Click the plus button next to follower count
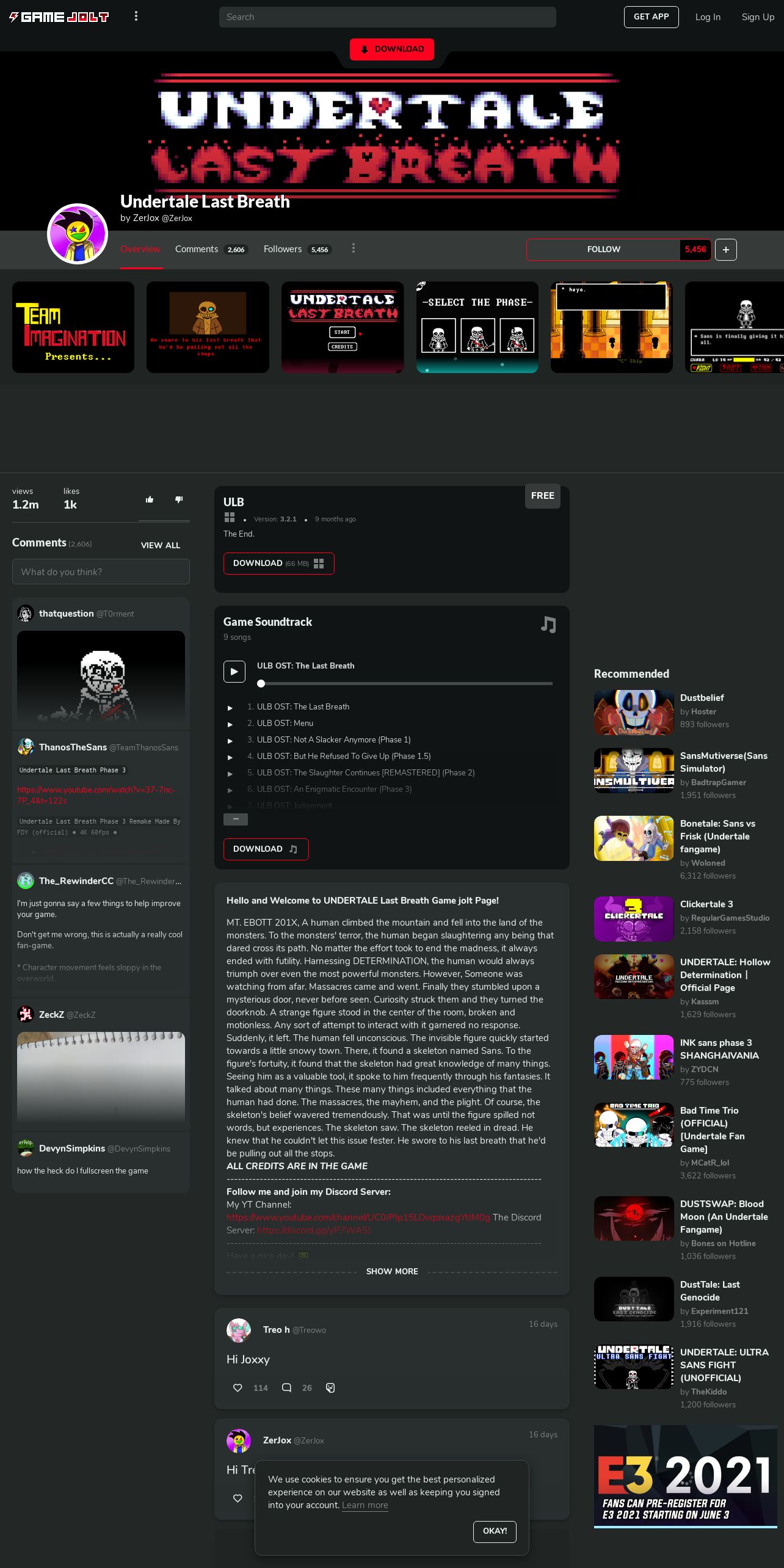784x1568 pixels. point(725,250)
